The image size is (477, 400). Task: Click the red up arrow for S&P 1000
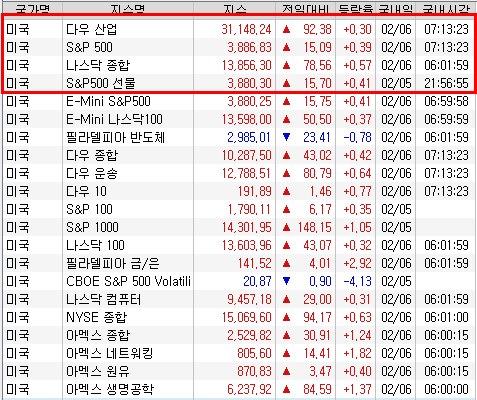point(286,228)
